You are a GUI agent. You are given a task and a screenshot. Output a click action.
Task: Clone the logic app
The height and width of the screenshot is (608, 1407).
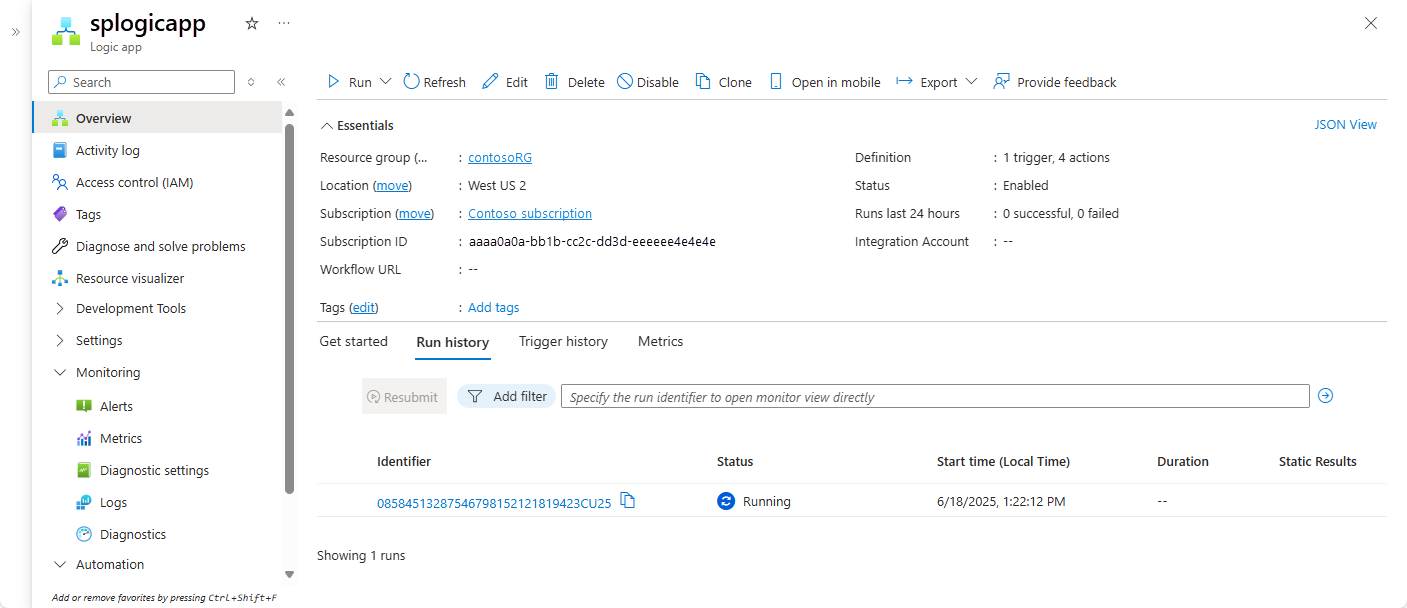click(723, 82)
